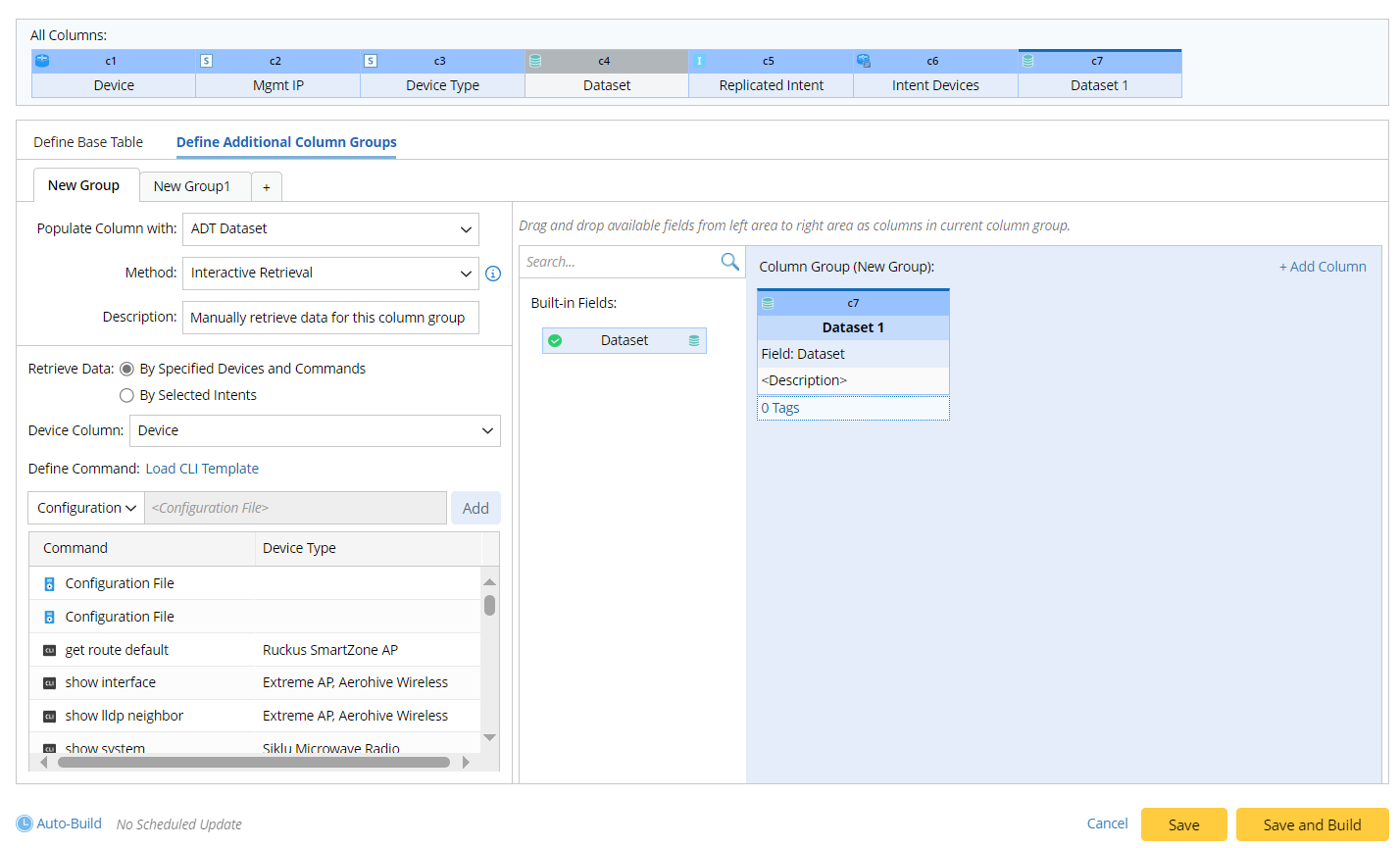Screen dimensions: 1400x848
Task: Click the Auto-Build clock icon
Action: [x=25, y=823]
